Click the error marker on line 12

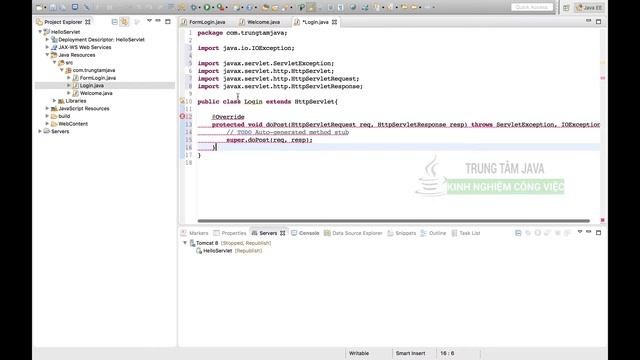pos(182,117)
